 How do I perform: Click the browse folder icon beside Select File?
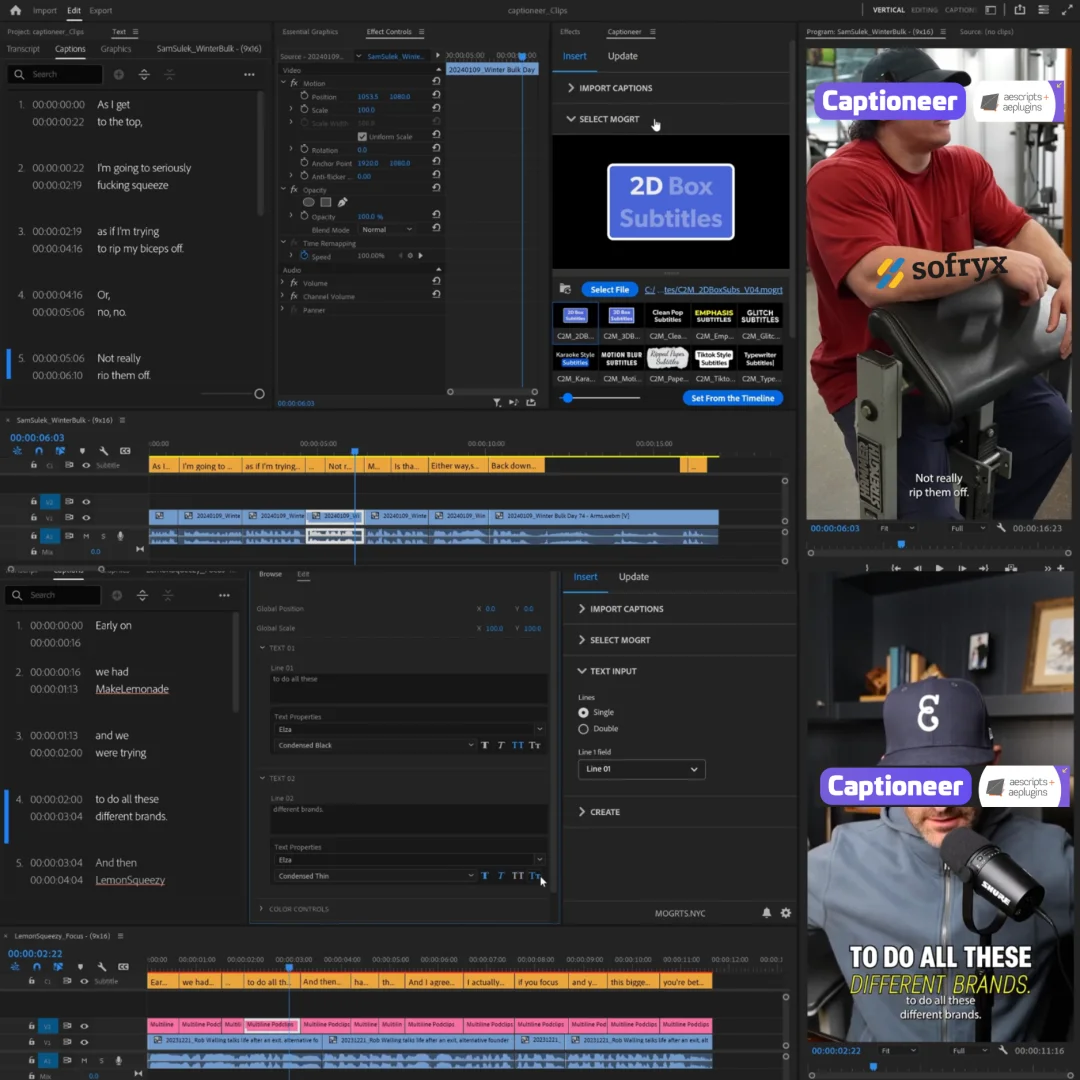tap(565, 289)
